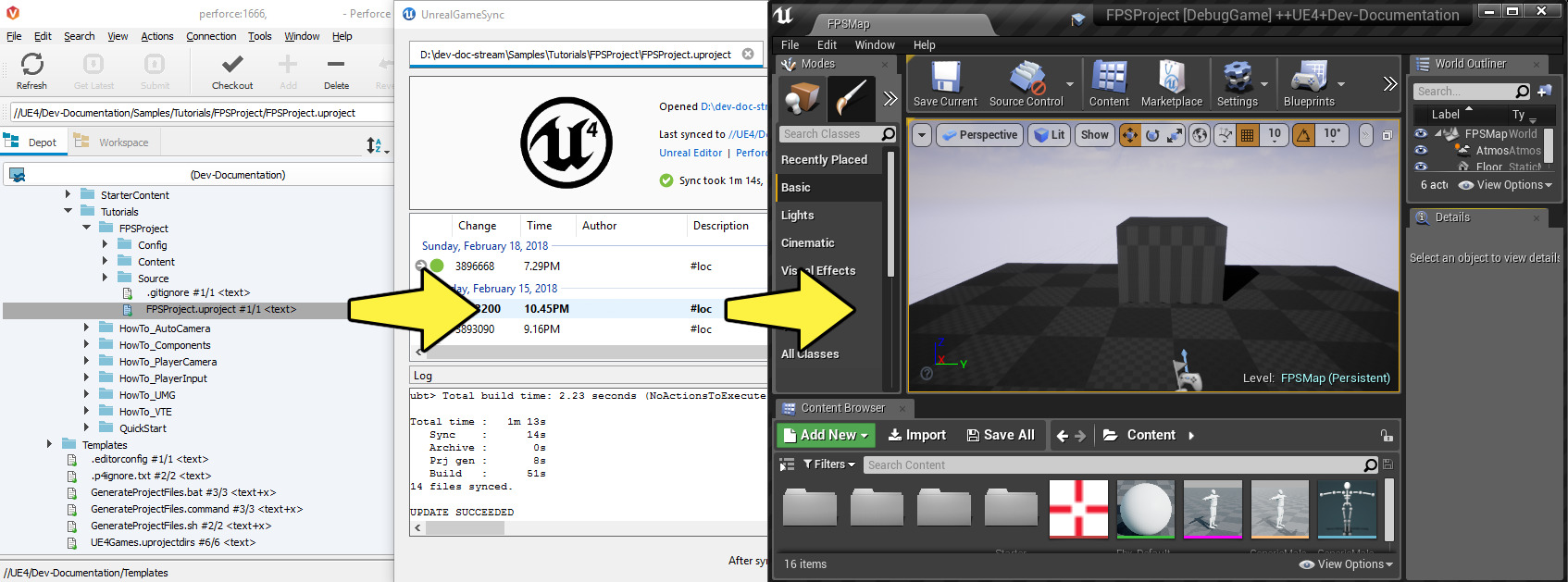Toggle visibility eye of Atmos row

pyautogui.click(x=1421, y=150)
